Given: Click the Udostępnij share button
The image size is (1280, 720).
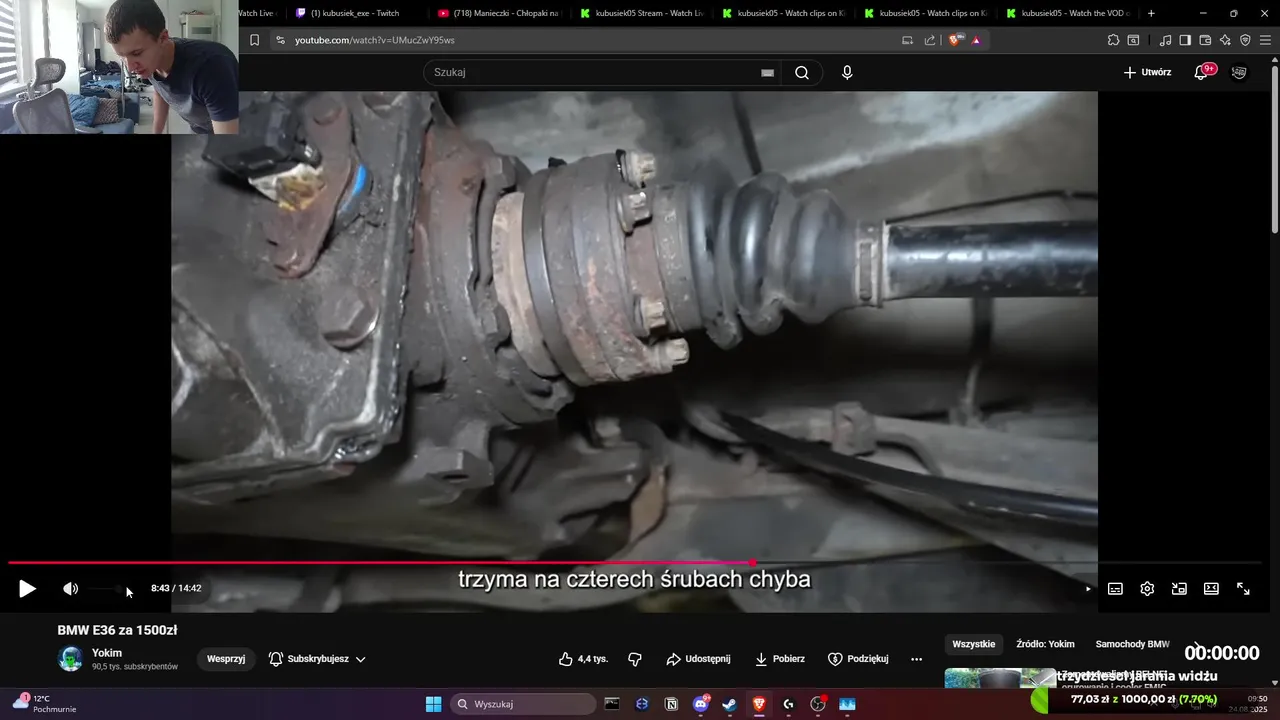Looking at the screenshot, I should [698, 659].
